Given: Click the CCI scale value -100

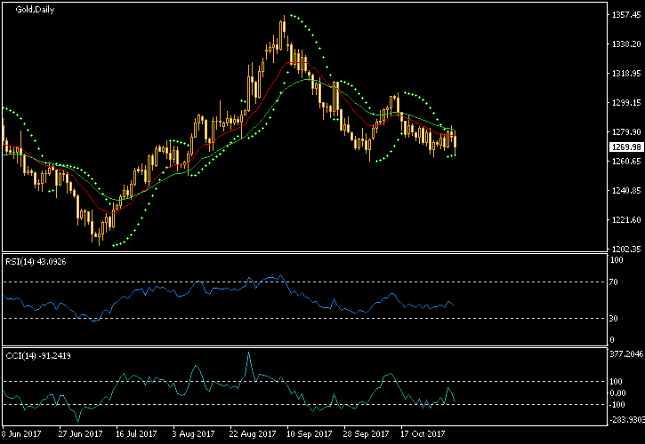Looking at the screenshot, I should coord(617,405).
